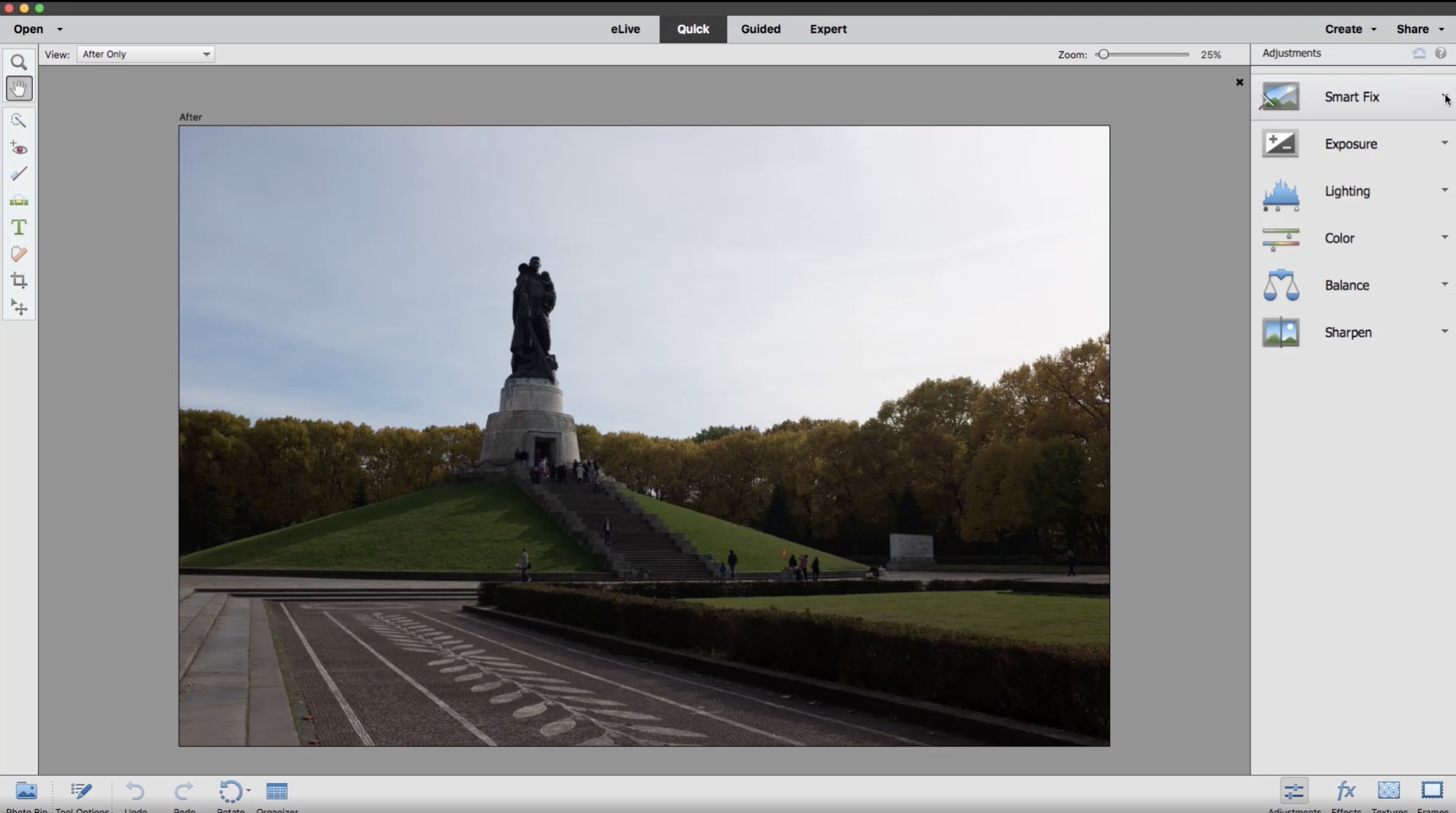Click the Open button
Screen dimensions: 1456x813
point(28,29)
